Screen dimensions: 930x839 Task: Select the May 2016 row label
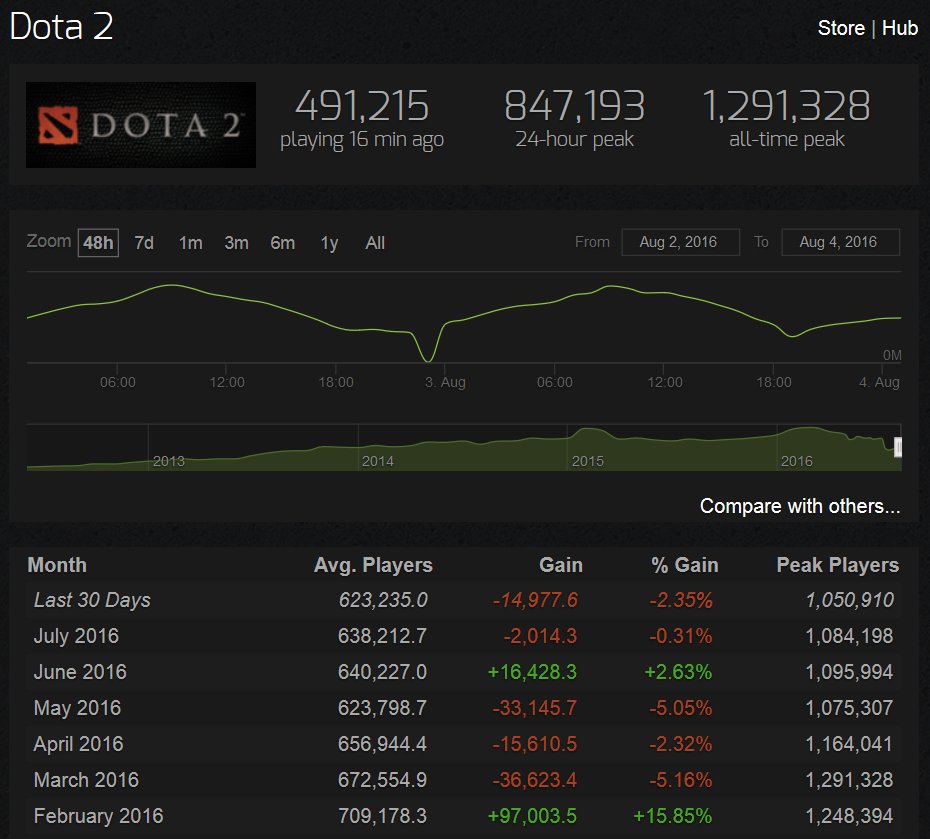[77, 708]
